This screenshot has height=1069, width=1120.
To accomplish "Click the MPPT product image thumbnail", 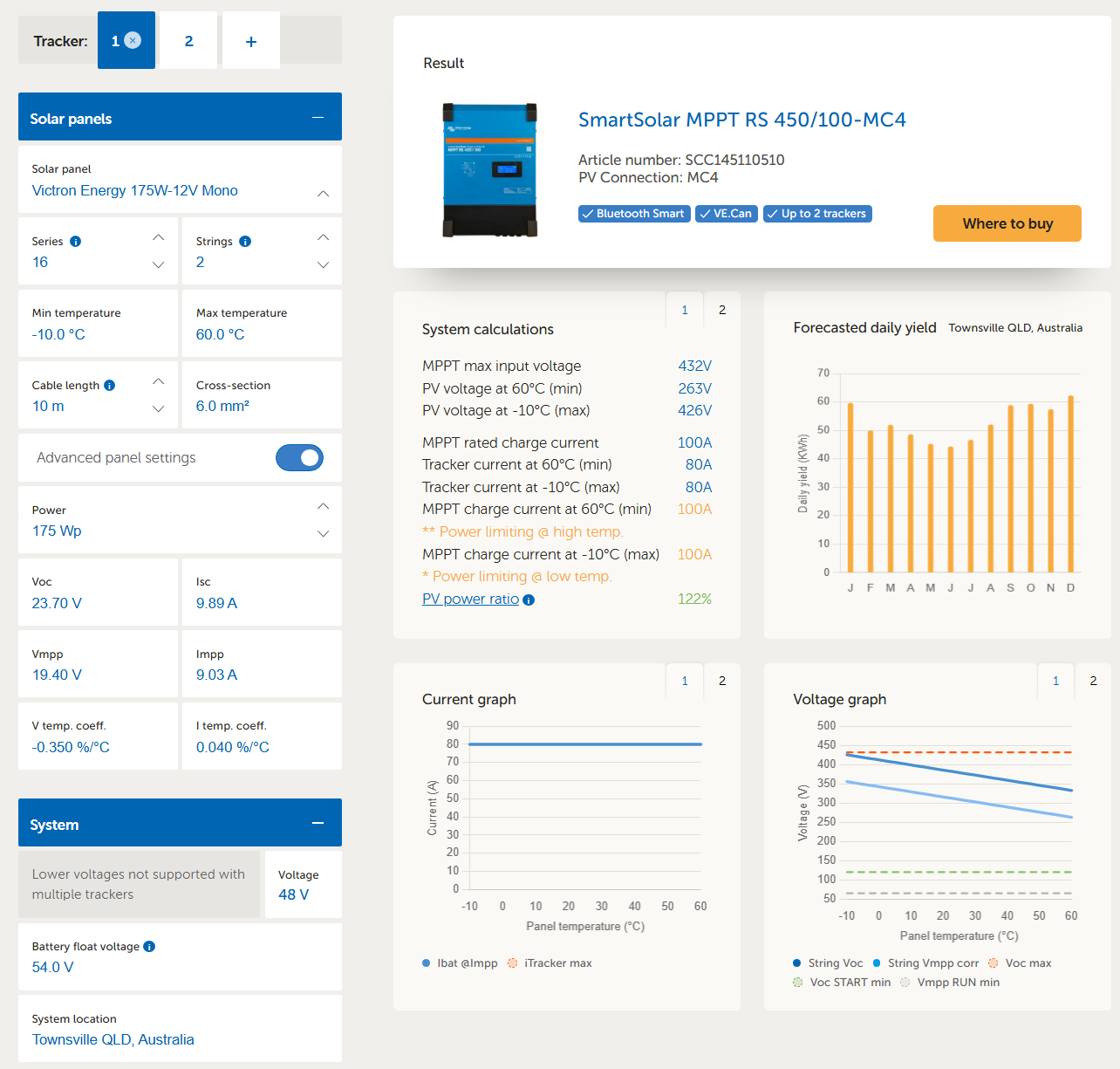I will click(489, 170).
